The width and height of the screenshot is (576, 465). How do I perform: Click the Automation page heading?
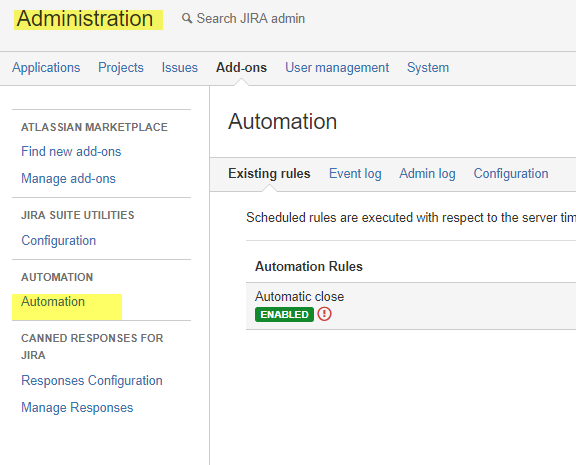point(282,121)
